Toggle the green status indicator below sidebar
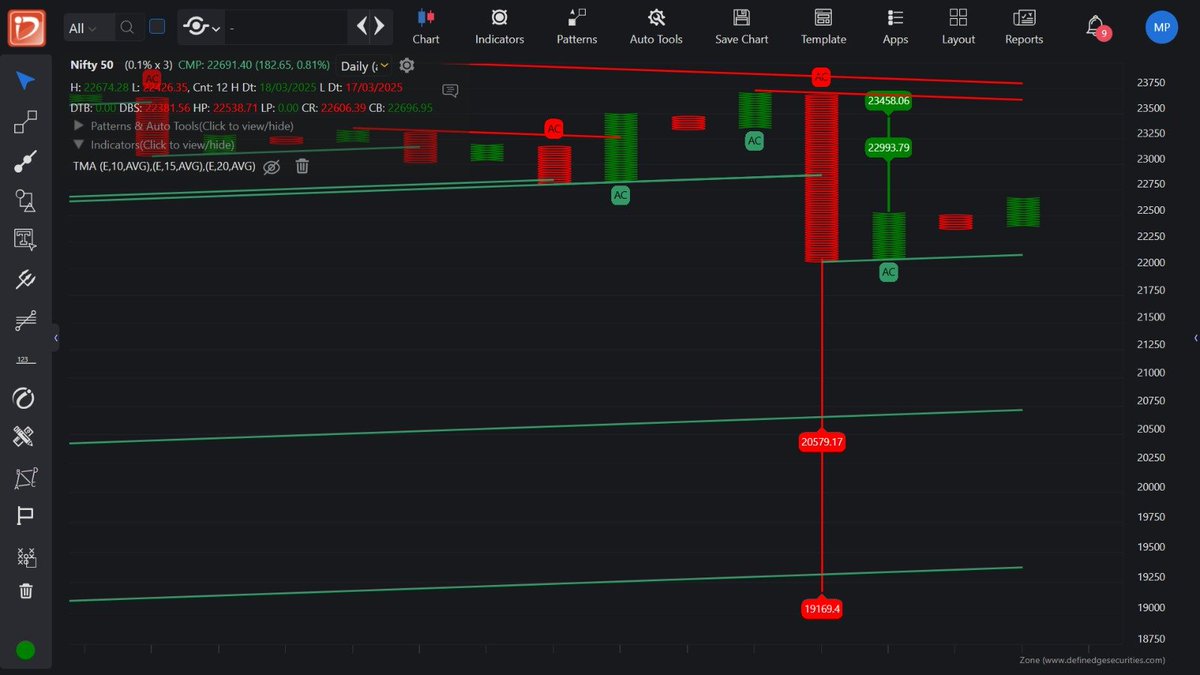The image size is (1200, 675). pos(25,650)
